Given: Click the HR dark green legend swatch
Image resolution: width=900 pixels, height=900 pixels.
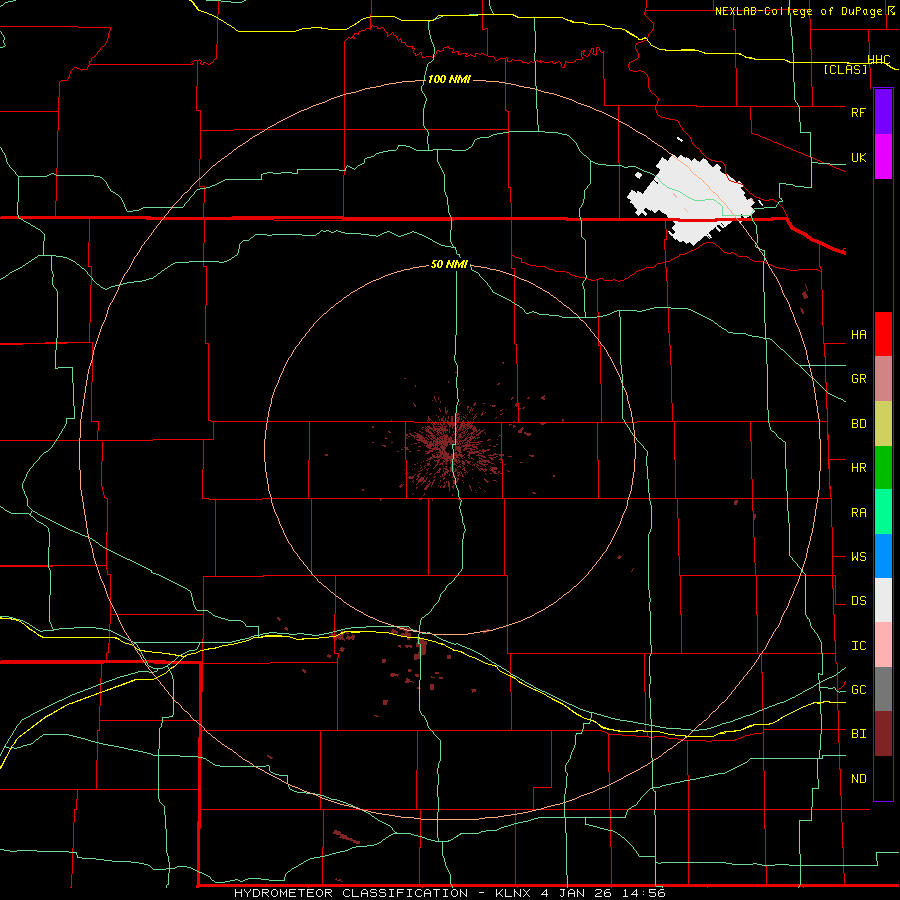Looking at the screenshot, I should 883,467.
